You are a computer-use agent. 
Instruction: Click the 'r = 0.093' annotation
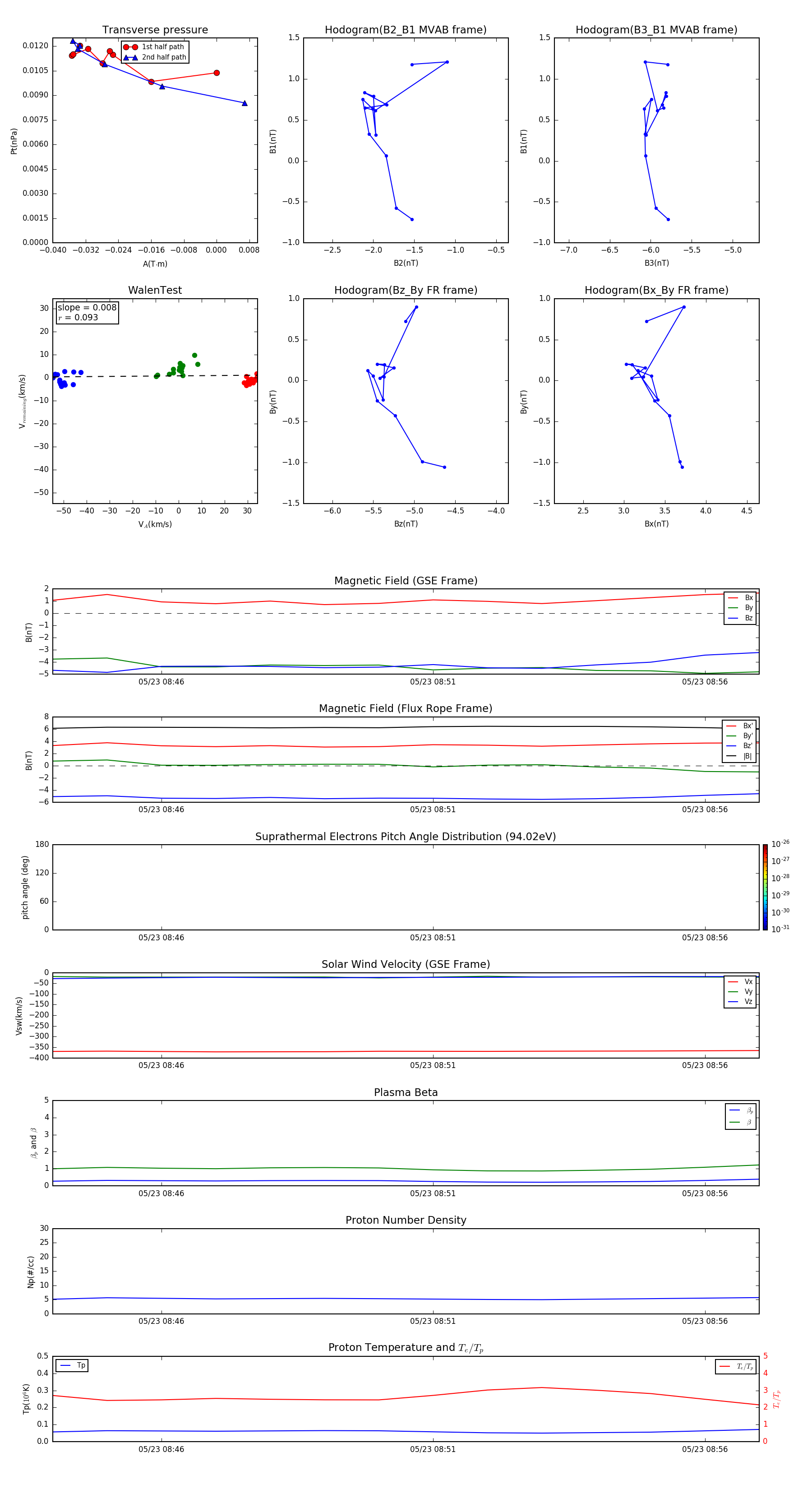[x=78, y=317]
